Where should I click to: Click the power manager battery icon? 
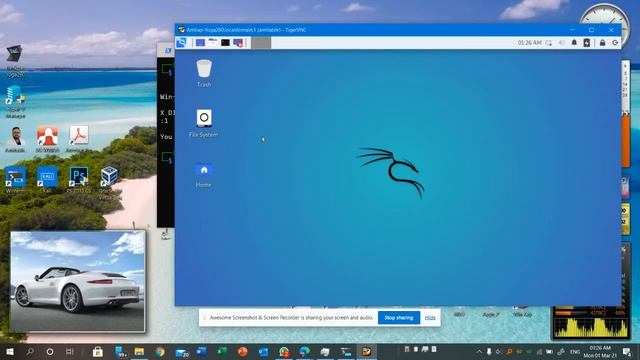point(587,42)
